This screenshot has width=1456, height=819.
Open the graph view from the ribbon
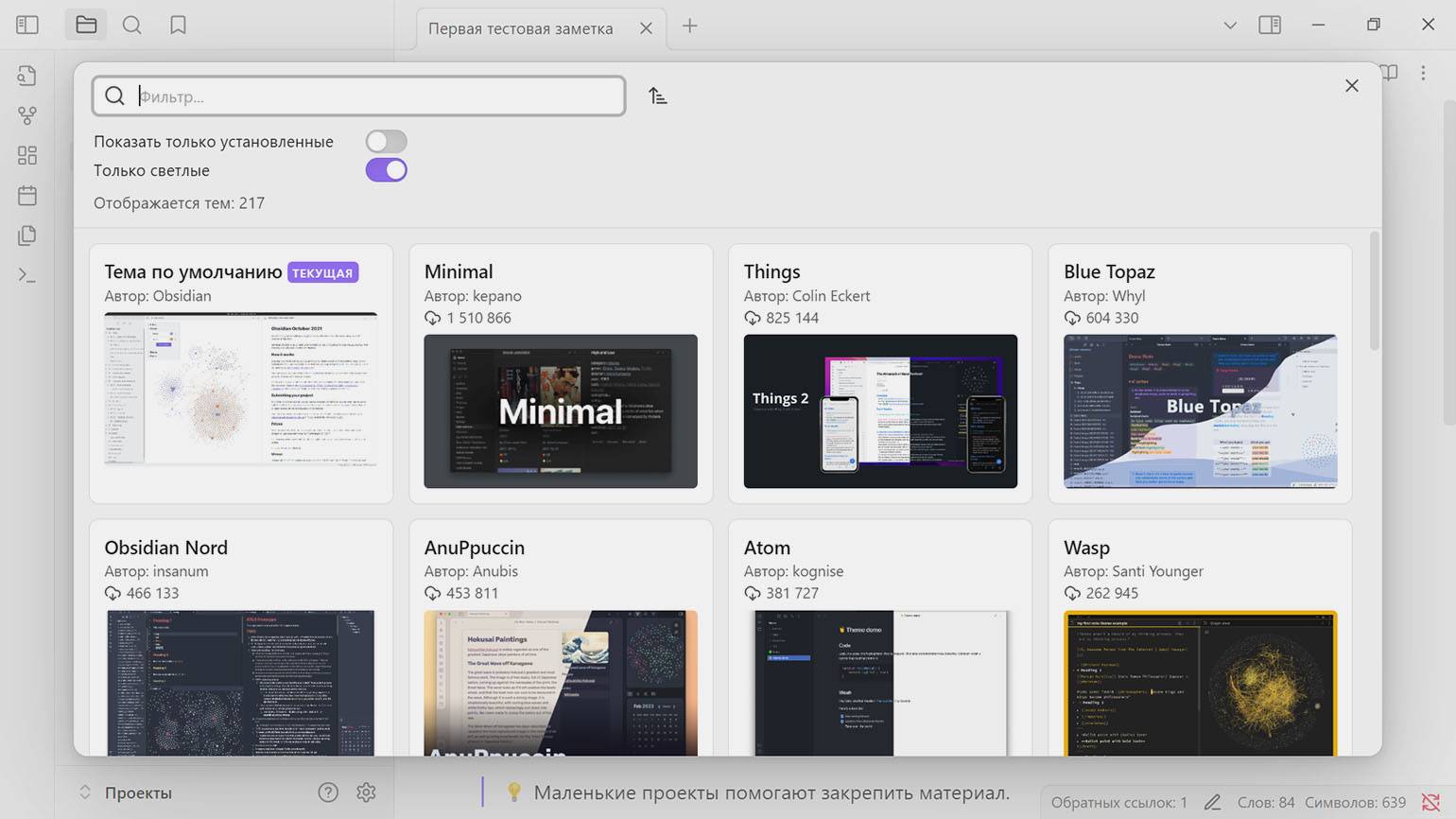click(27, 115)
